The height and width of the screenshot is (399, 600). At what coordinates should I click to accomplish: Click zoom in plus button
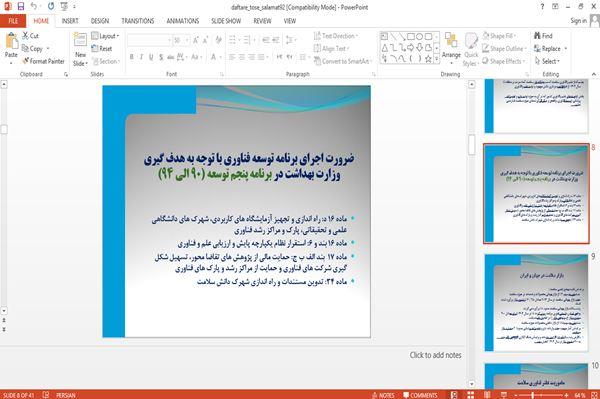coord(567,395)
